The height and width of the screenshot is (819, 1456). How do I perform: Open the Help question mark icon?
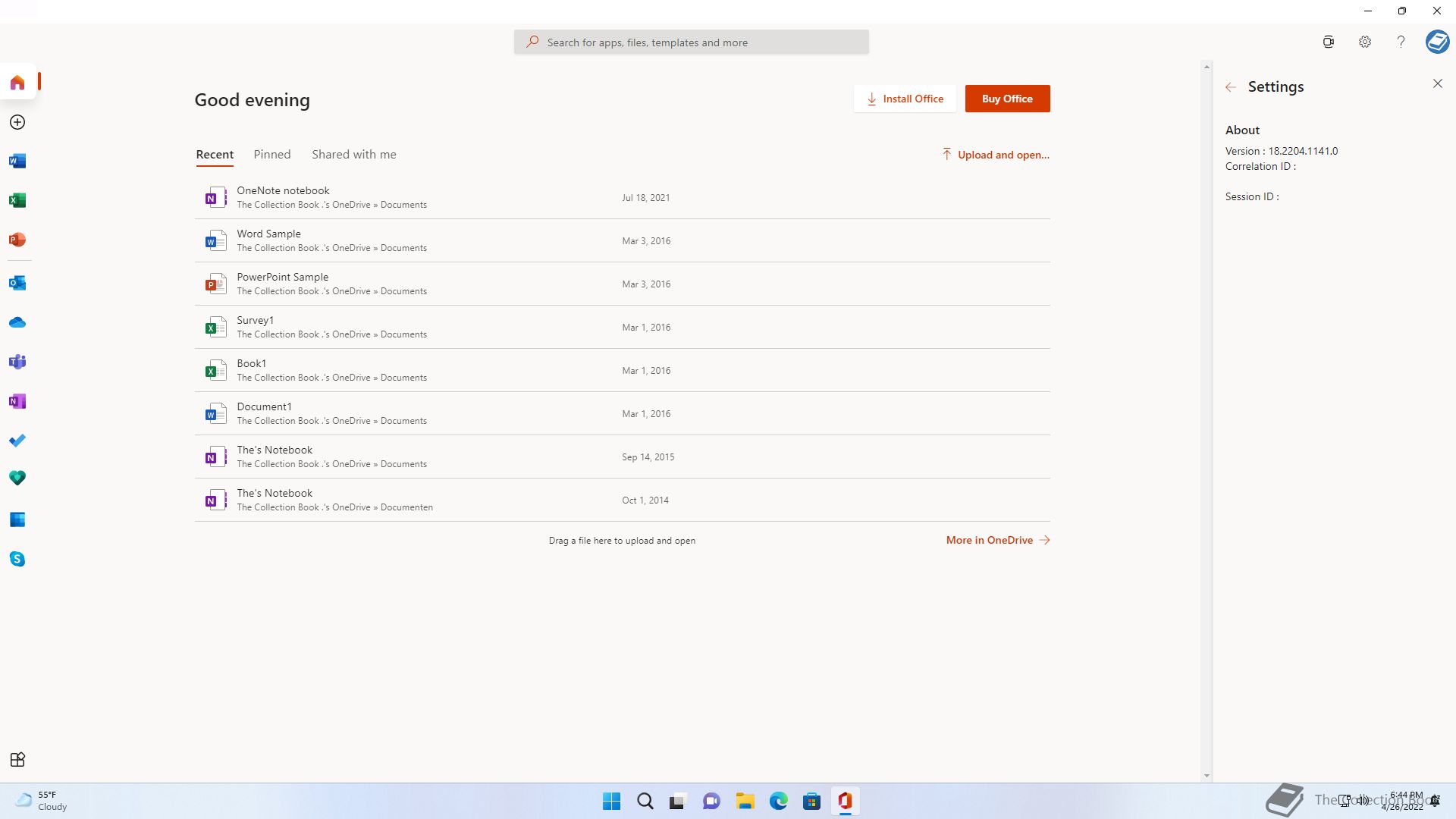1401,42
